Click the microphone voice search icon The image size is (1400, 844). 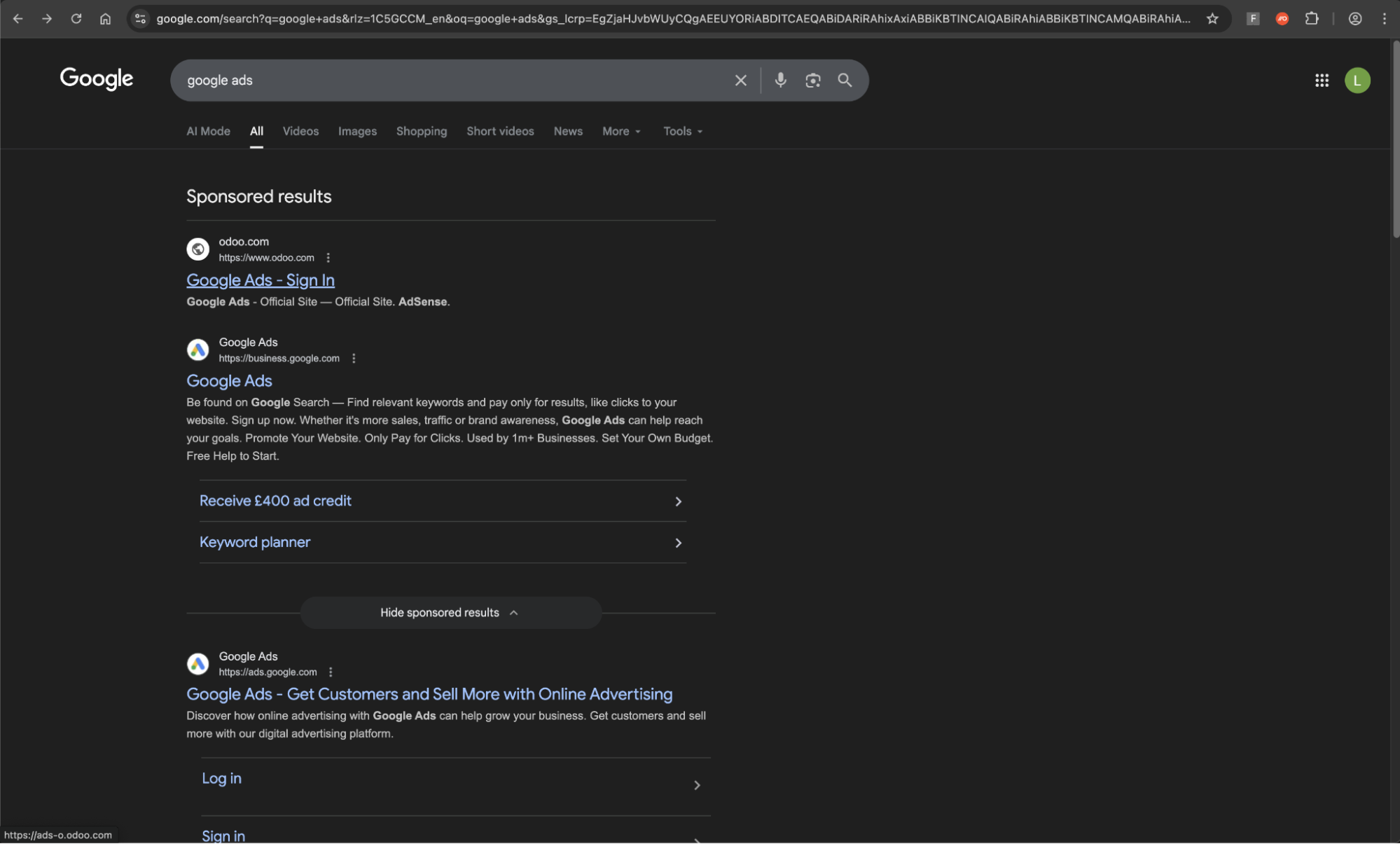point(780,80)
